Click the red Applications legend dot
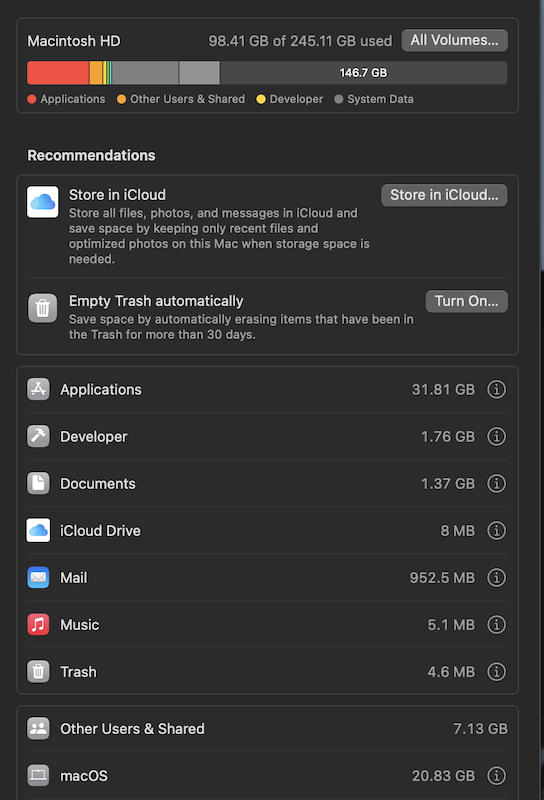 tap(32, 99)
